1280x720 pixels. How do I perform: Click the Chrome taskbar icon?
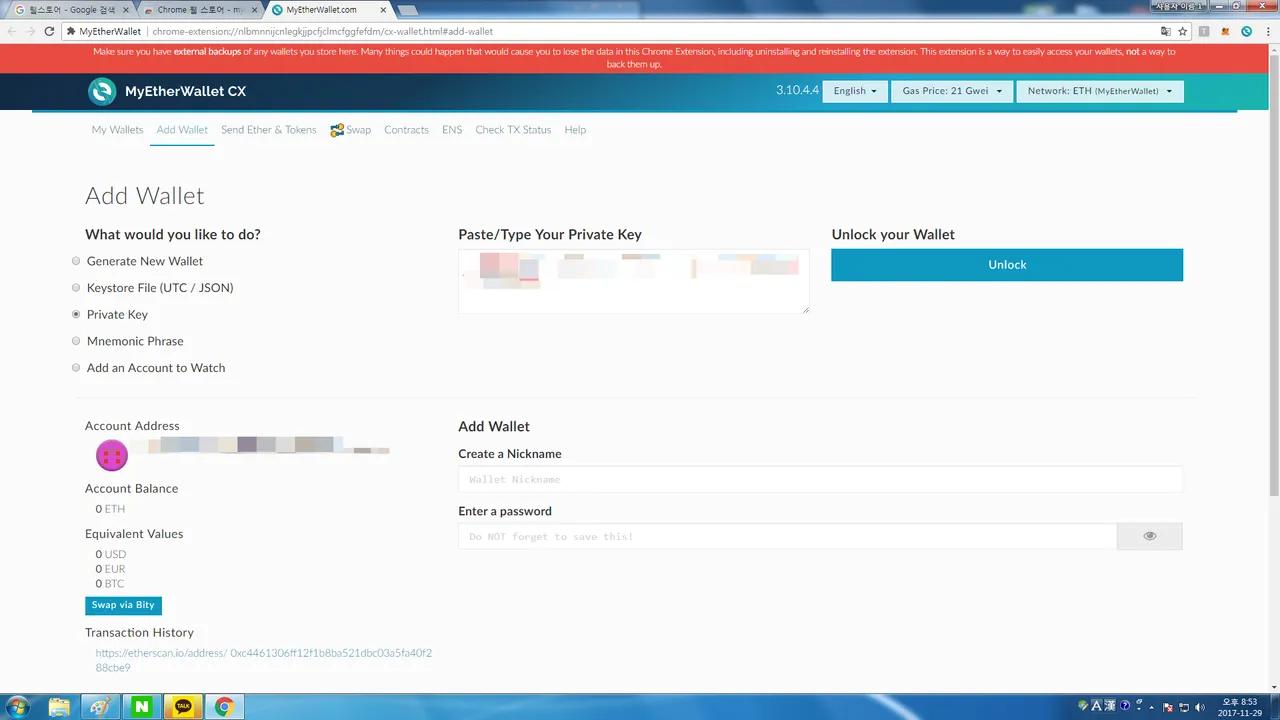pyautogui.click(x=224, y=707)
